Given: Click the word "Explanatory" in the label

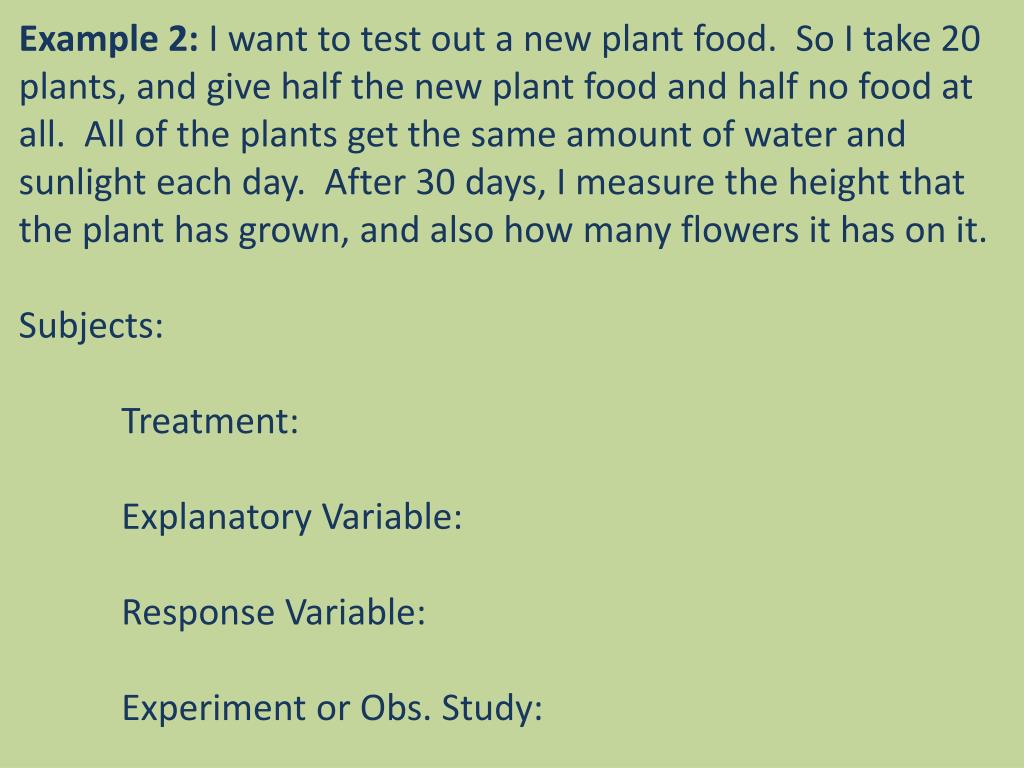Looking at the screenshot, I should [x=216, y=517].
